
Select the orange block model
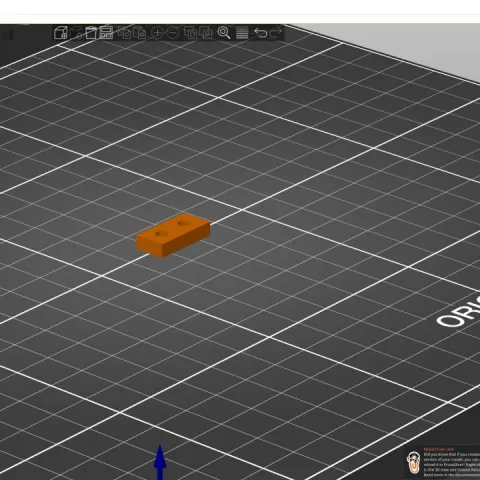point(173,236)
